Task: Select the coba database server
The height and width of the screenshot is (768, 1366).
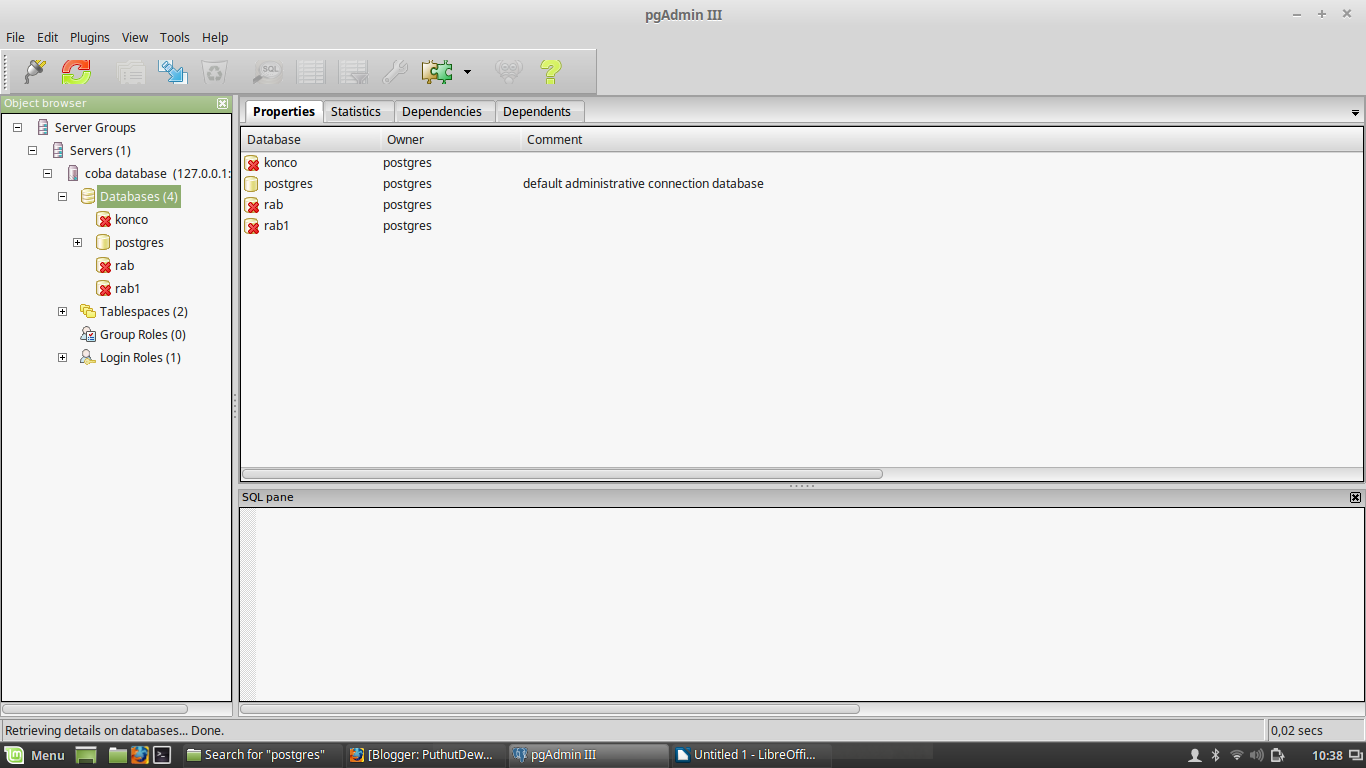Action: click(157, 174)
